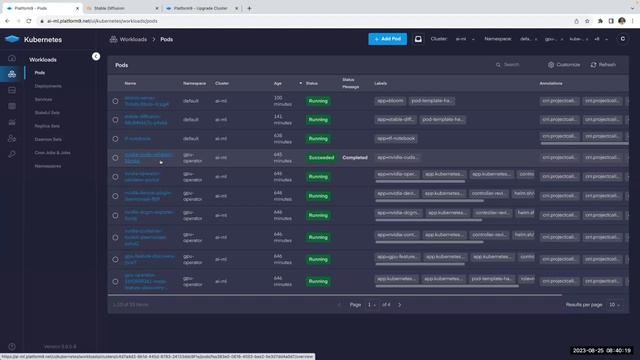Change results per page dropdown

click(614, 304)
